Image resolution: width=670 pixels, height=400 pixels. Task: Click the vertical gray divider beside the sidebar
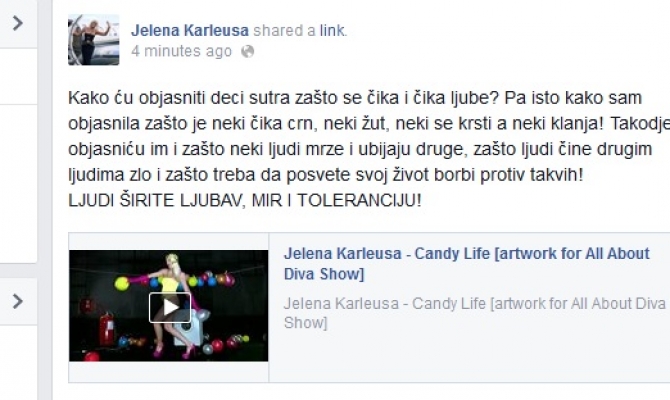click(45, 200)
